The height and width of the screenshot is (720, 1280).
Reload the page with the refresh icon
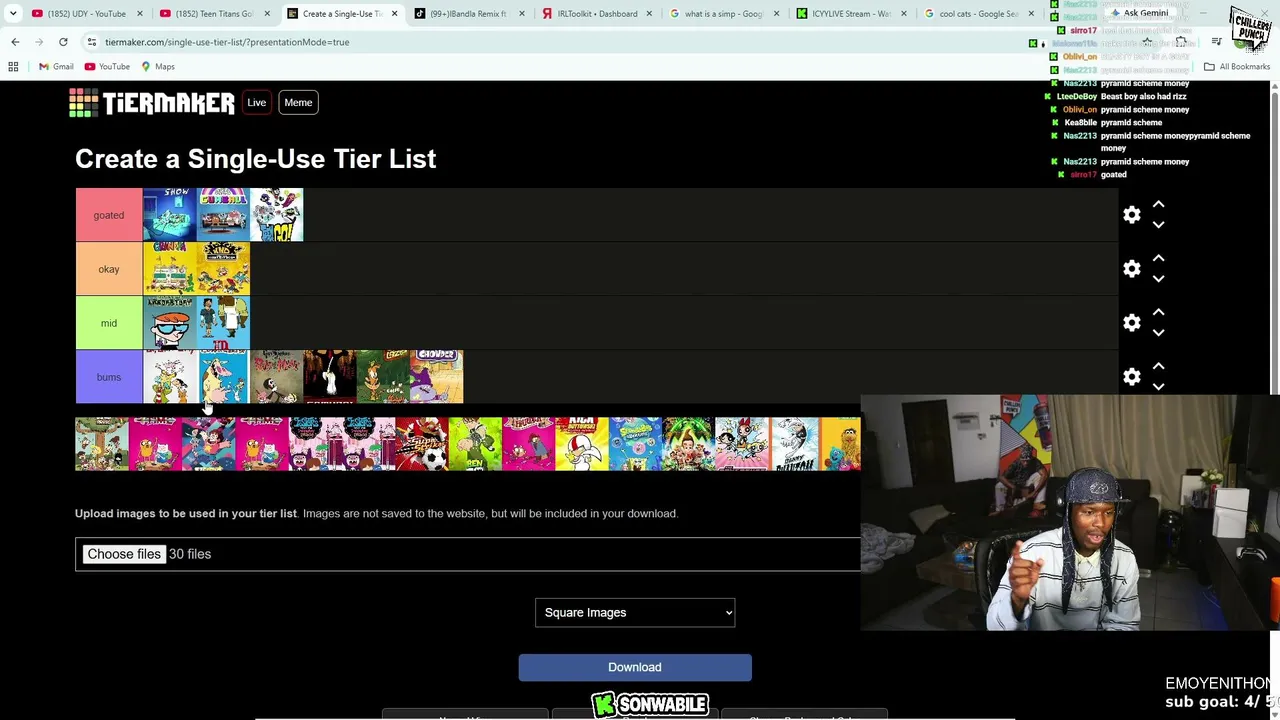pyautogui.click(x=63, y=42)
